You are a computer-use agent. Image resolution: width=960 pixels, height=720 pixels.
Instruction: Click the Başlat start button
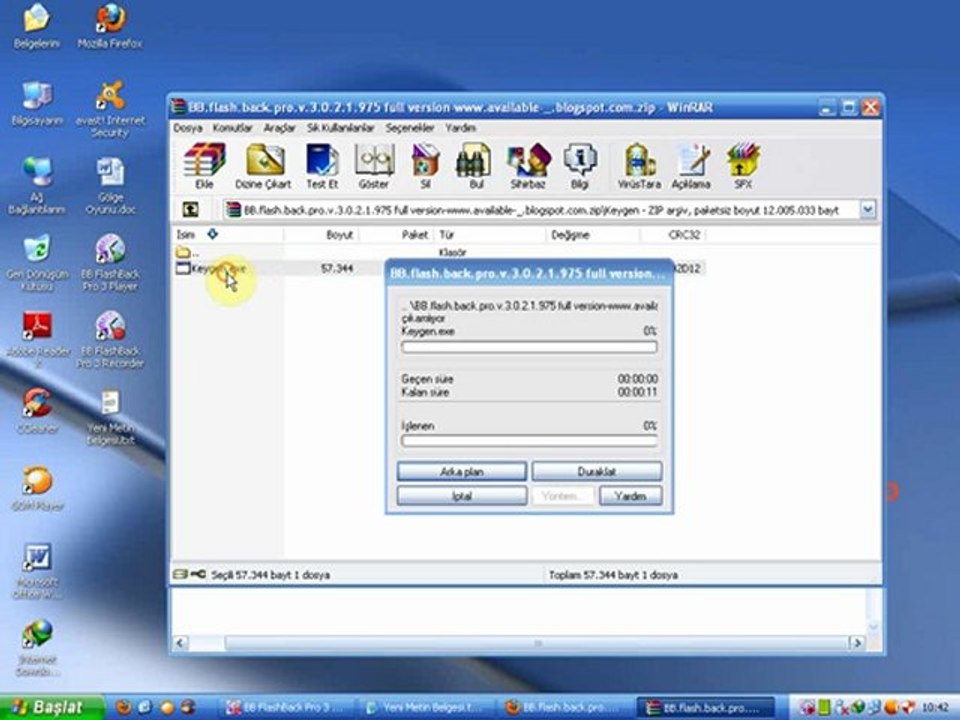click(x=49, y=707)
